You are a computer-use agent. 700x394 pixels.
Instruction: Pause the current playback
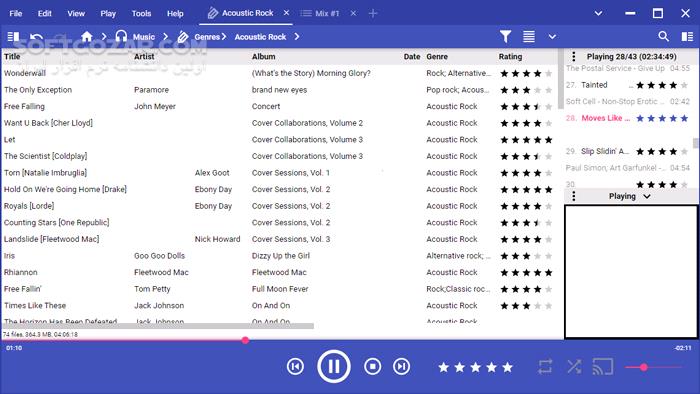point(334,367)
